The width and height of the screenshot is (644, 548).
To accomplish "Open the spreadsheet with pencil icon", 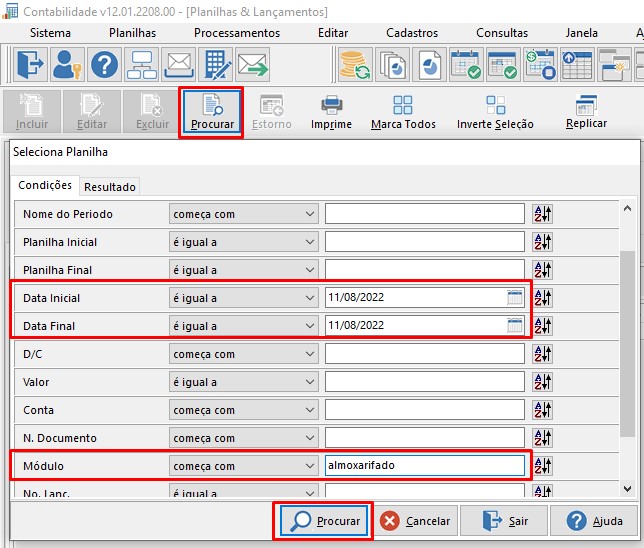I will point(216,64).
